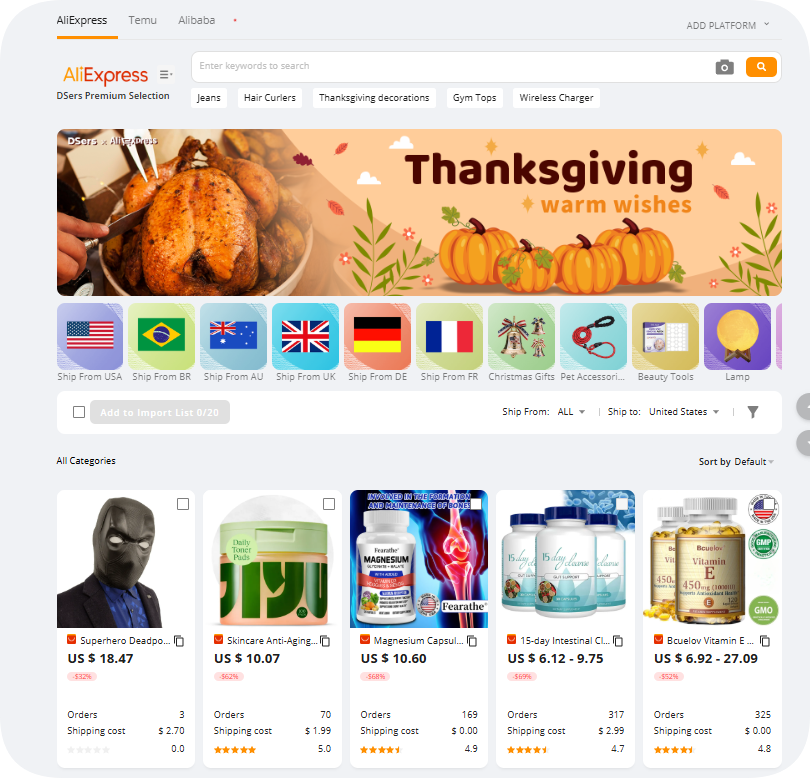Click the orange search magnifier button
This screenshot has height=778, width=810.
click(x=761, y=67)
